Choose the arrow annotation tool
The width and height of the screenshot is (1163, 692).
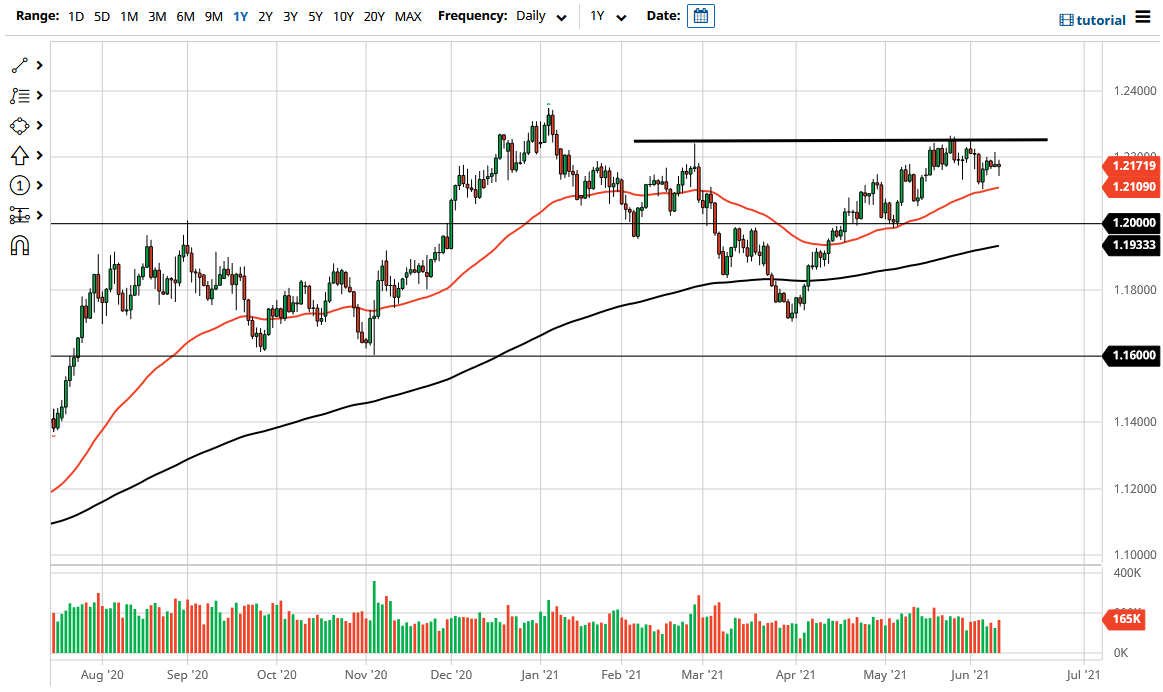[20, 155]
